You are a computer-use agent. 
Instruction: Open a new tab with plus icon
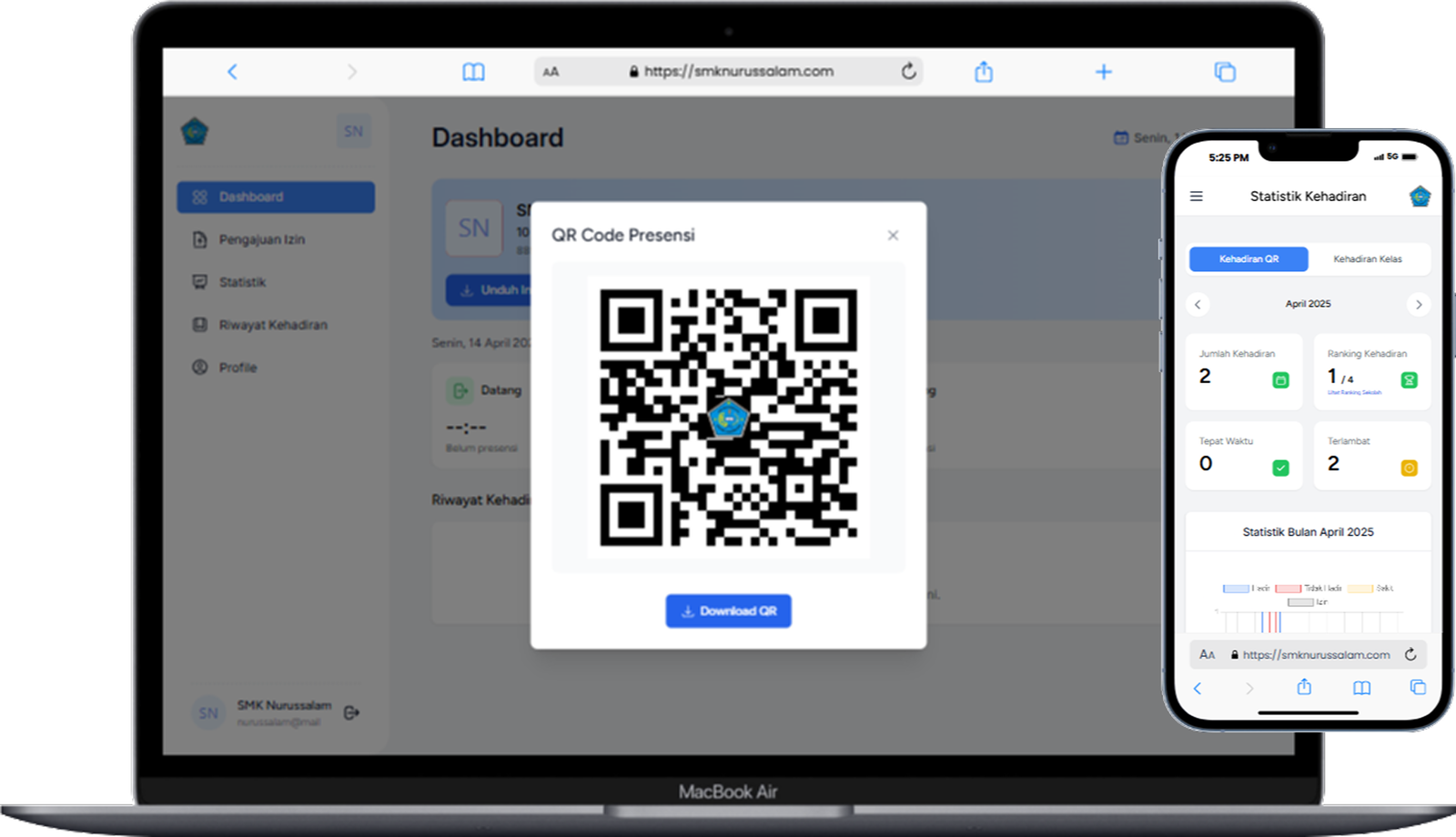(x=1103, y=72)
